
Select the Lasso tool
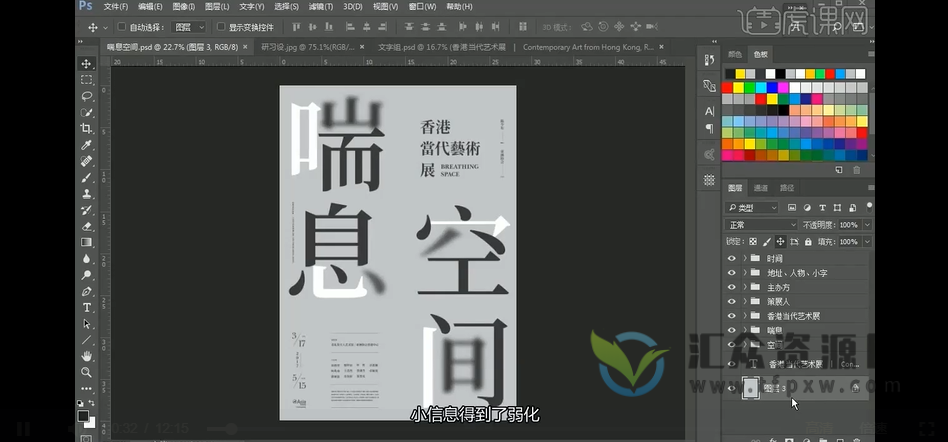86,96
